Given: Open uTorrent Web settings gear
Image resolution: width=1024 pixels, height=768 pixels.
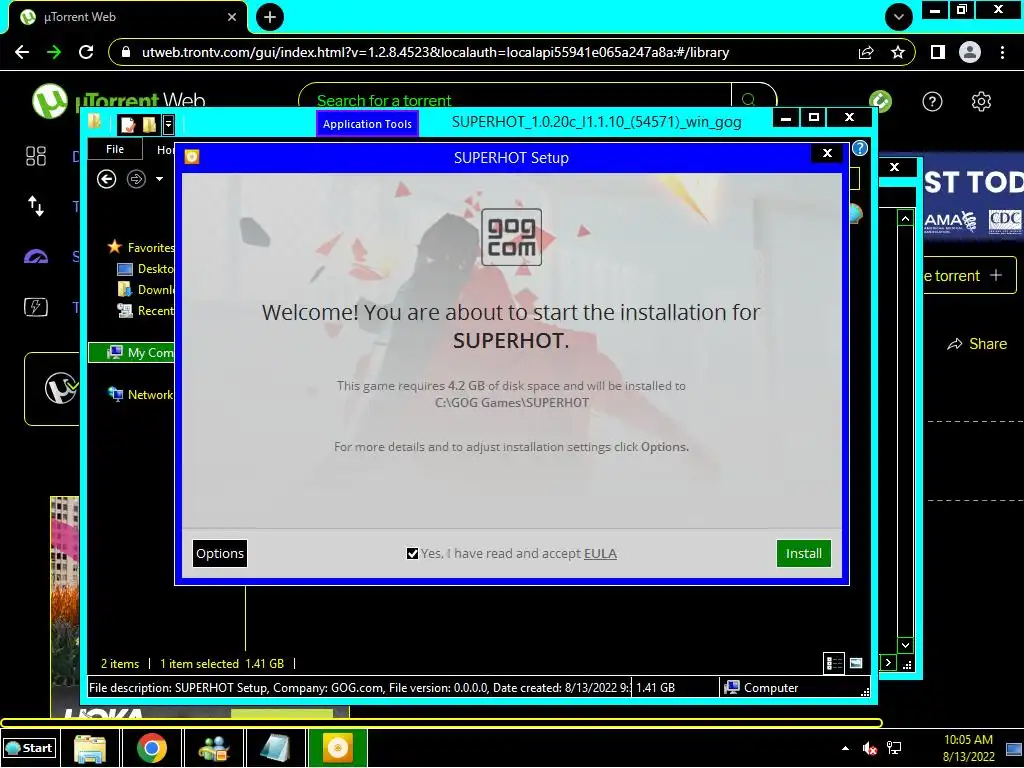Looking at the screenshot, I should pyautogui.click(x=981, y=102).
